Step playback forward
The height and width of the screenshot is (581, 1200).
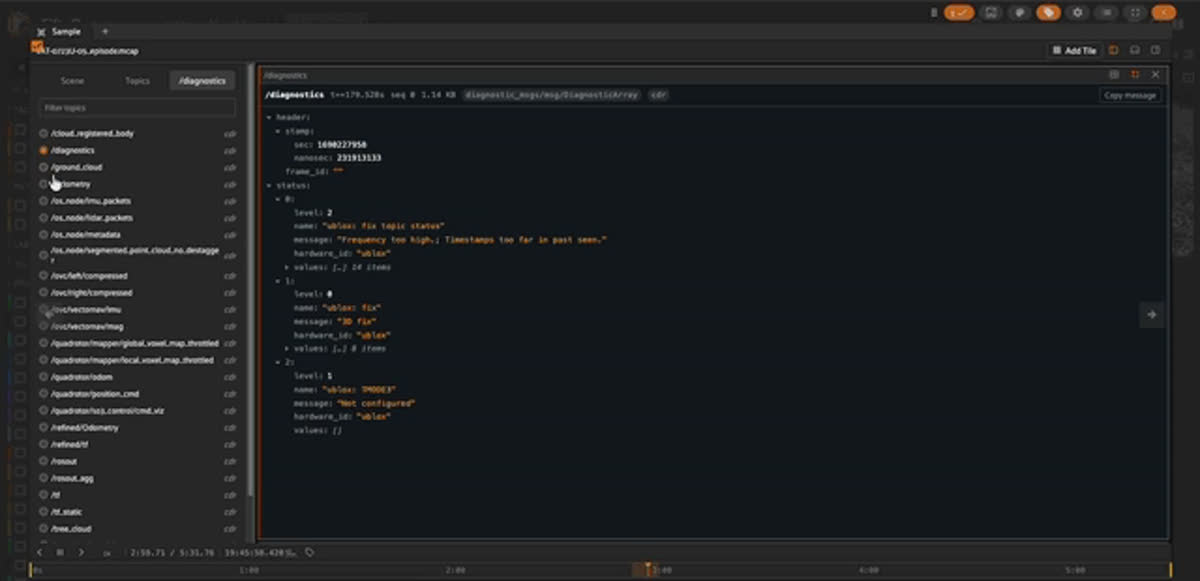click(81, 552)
